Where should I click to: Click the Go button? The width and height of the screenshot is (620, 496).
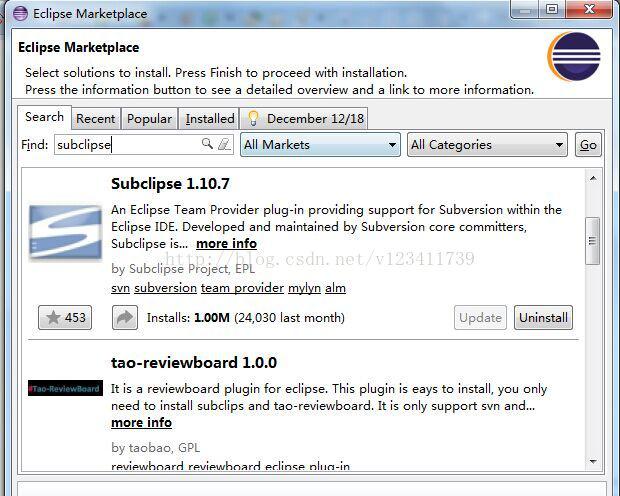tap(588, 144)
